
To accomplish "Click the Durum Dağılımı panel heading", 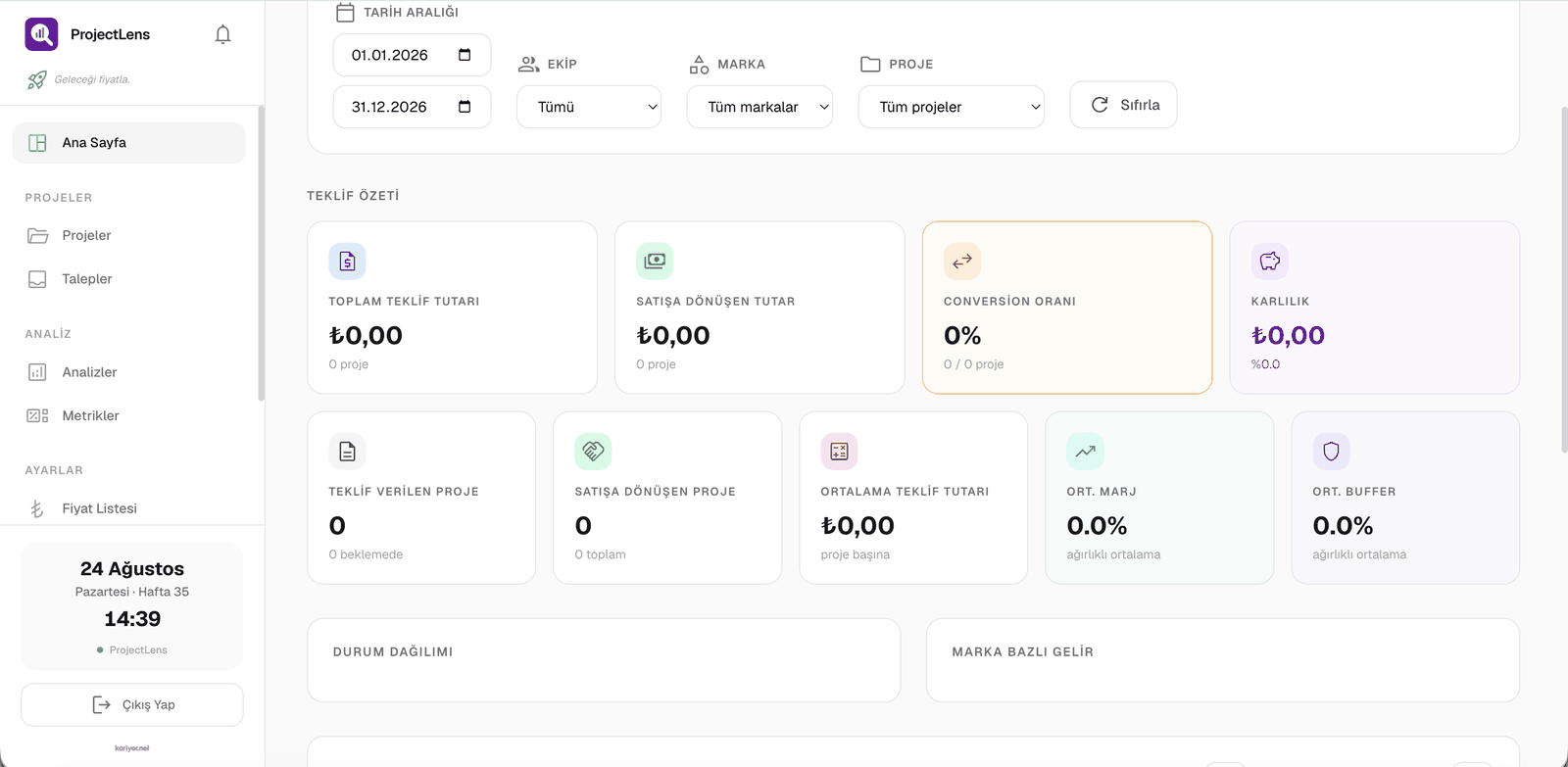I will [393, 651].
